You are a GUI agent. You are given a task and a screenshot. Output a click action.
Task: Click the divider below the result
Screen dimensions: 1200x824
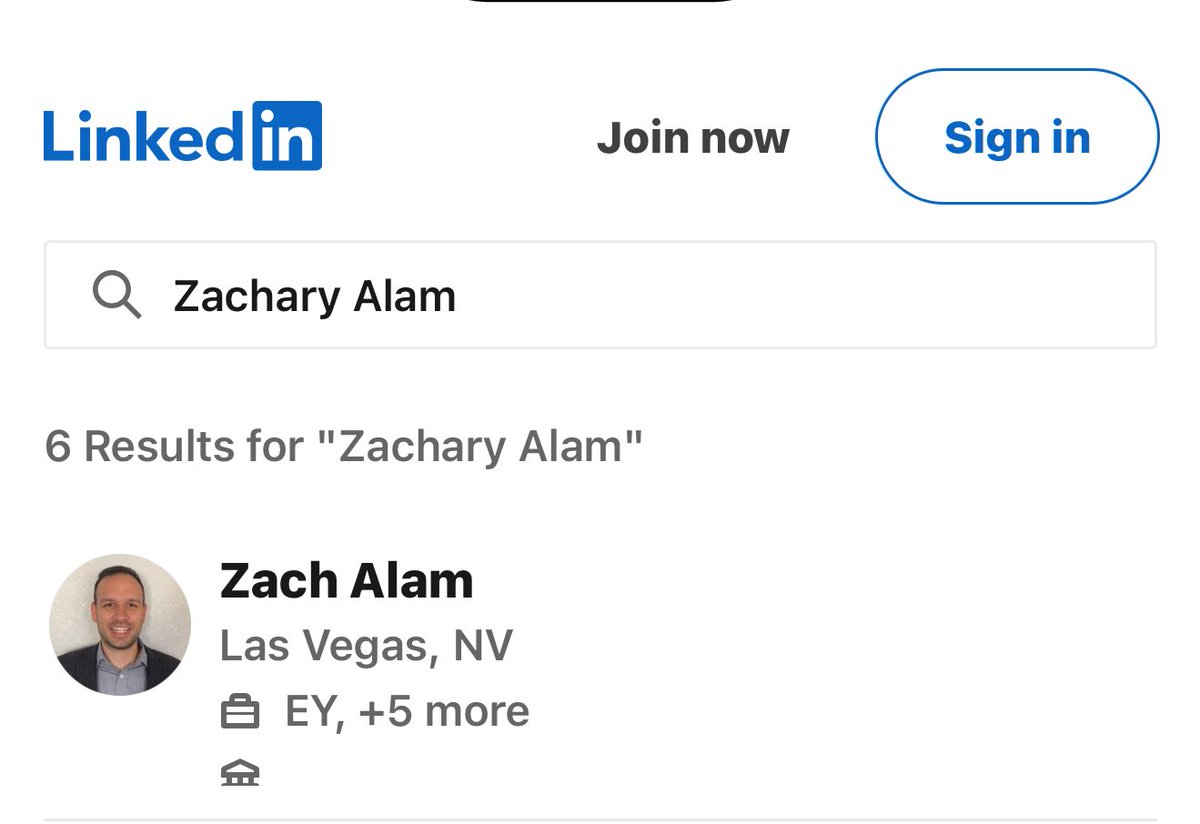[x=600, y=819]
